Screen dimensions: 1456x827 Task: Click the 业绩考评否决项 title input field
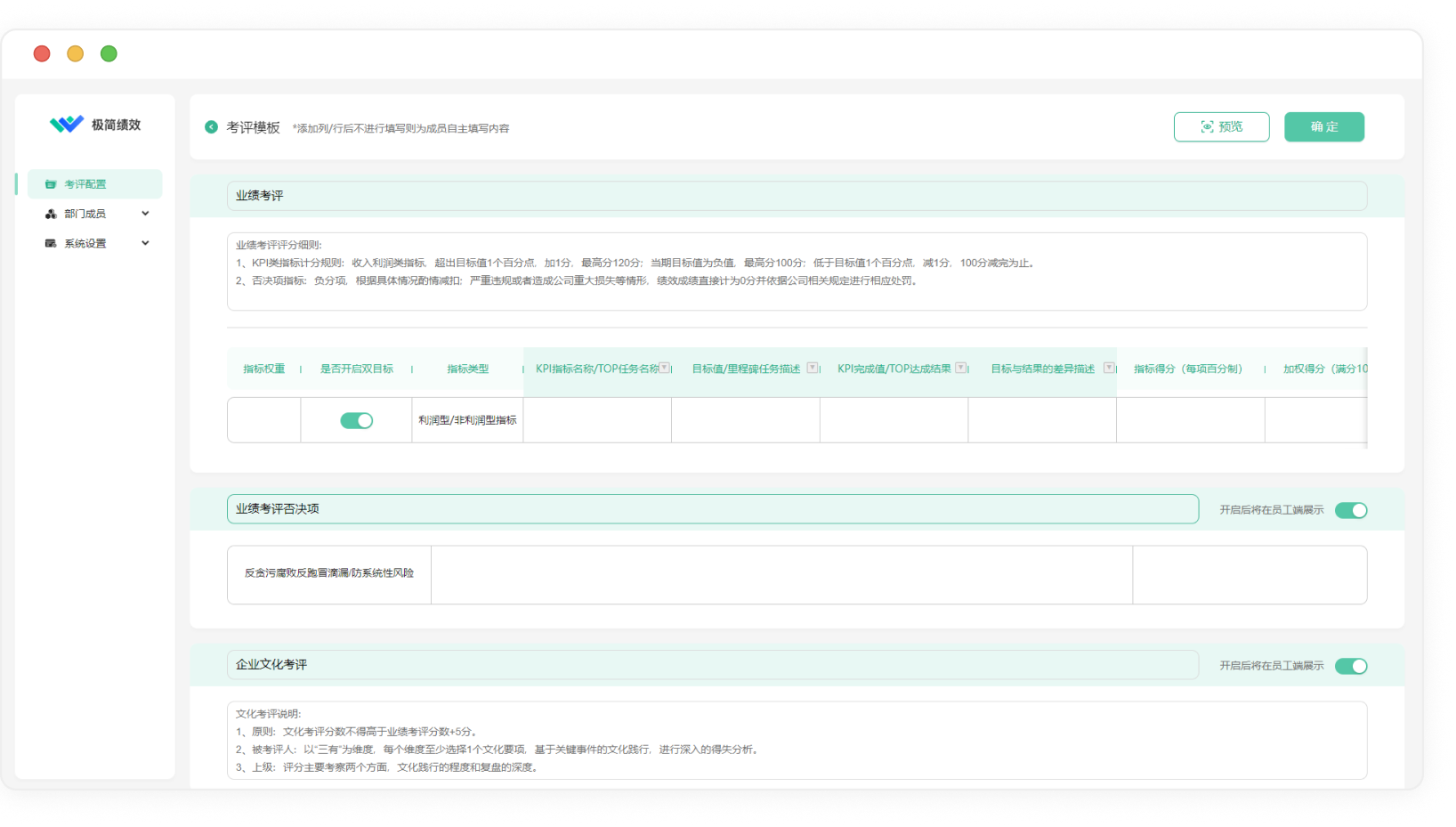[x=712, y=509]
